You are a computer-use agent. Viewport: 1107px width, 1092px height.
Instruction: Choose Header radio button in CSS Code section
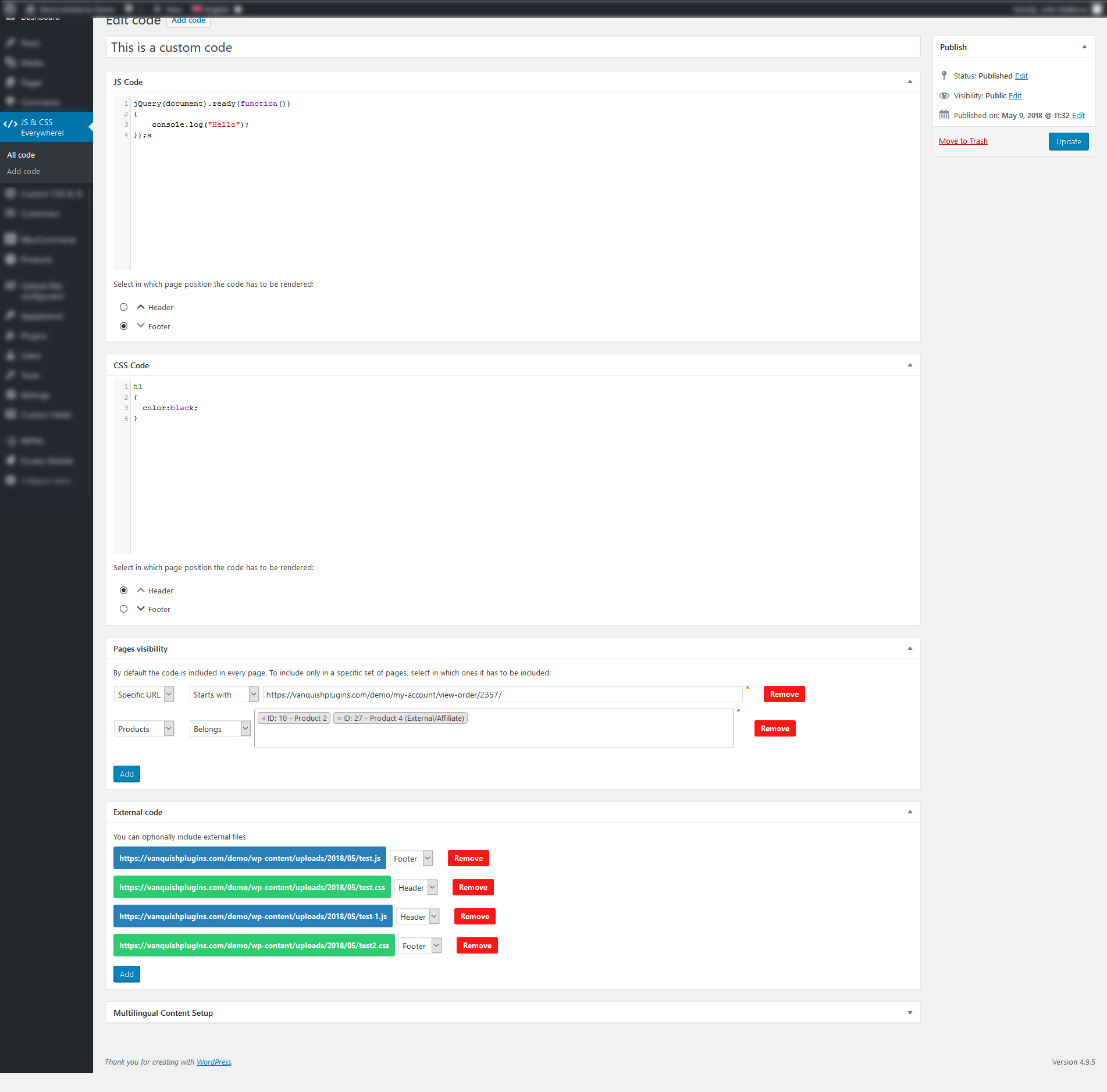(x=123, y=591)
